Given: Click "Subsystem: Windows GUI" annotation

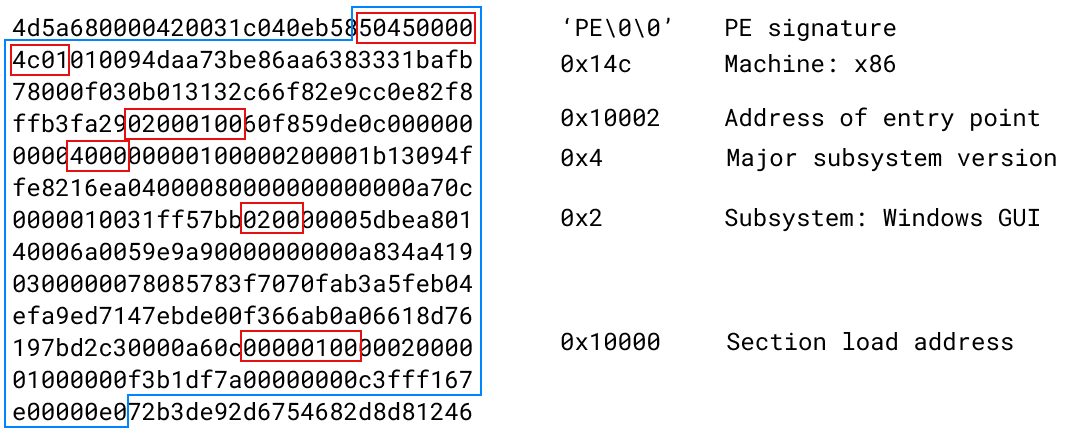Looking at the screenshot, I should click(x=883, y=218).
